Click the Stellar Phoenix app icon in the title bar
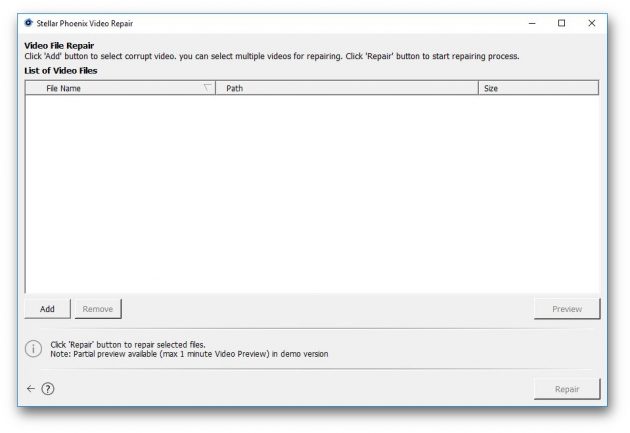The height and width of the screenshot is (433, 630). [28, 23]
